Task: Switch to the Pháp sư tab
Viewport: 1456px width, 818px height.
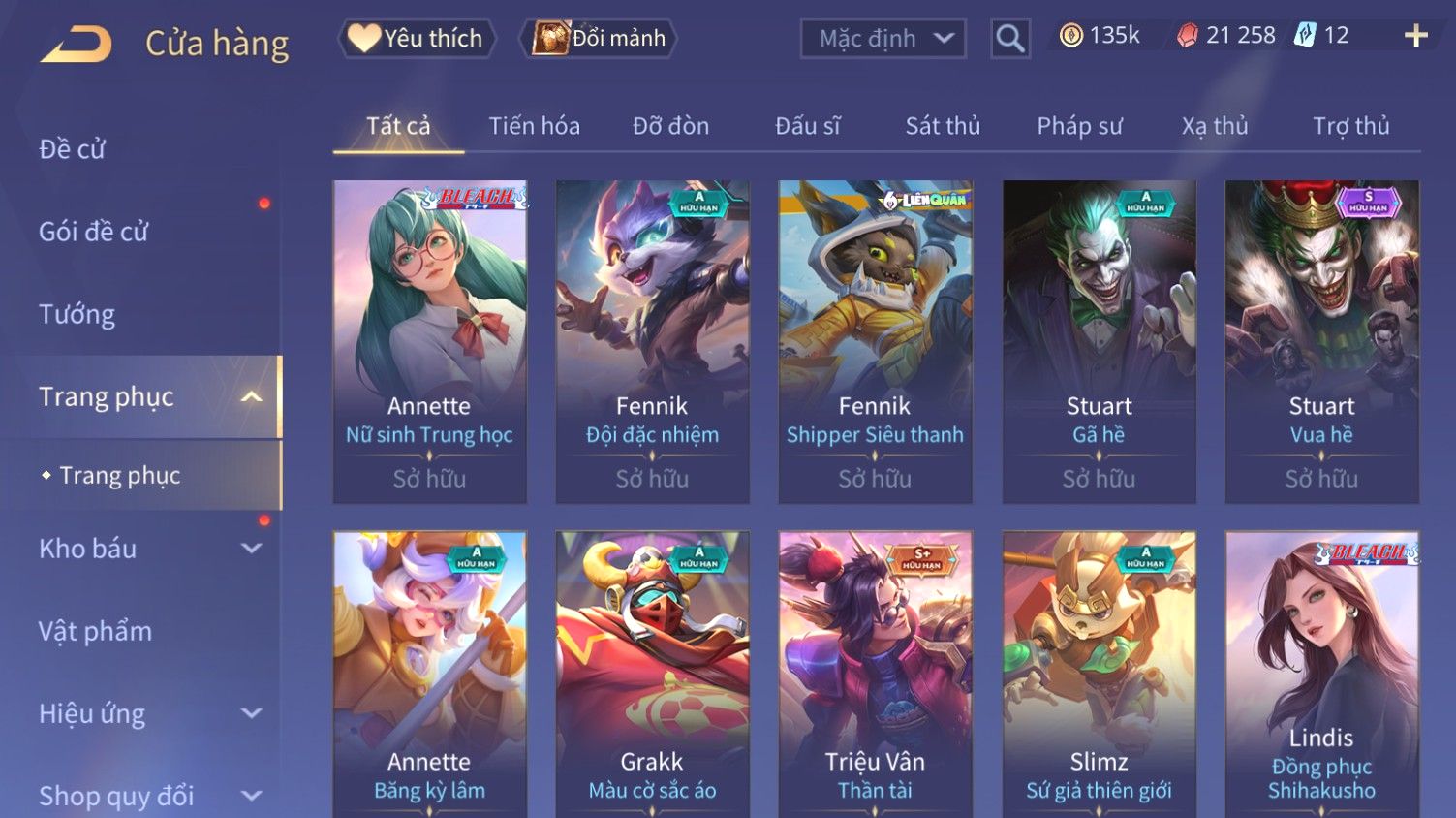Action: click(x=1079, y=126)
